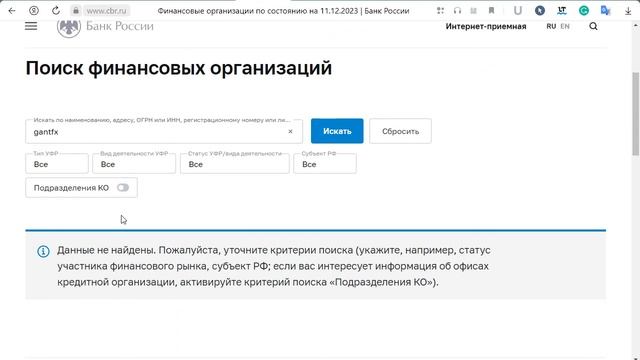Click the Yandex home icon next to back
The height and width of the screenshot is (360, 640).
tap(34, 11)
